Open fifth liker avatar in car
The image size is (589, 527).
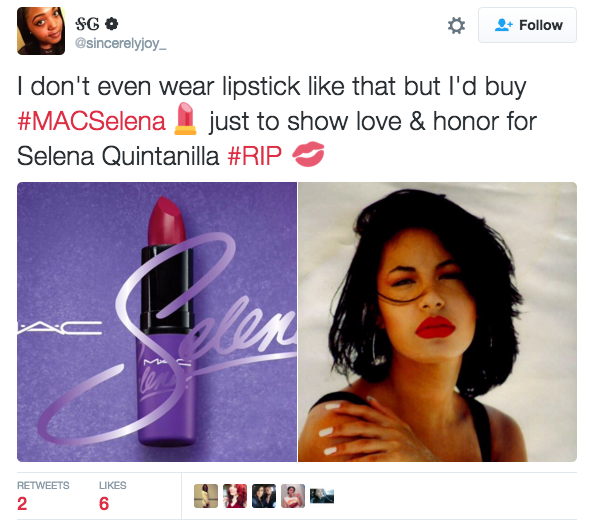click(x=322, y=496)
